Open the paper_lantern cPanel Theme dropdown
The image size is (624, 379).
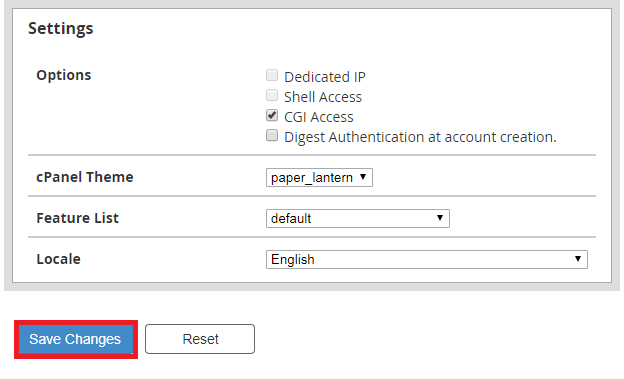point(319,178)
